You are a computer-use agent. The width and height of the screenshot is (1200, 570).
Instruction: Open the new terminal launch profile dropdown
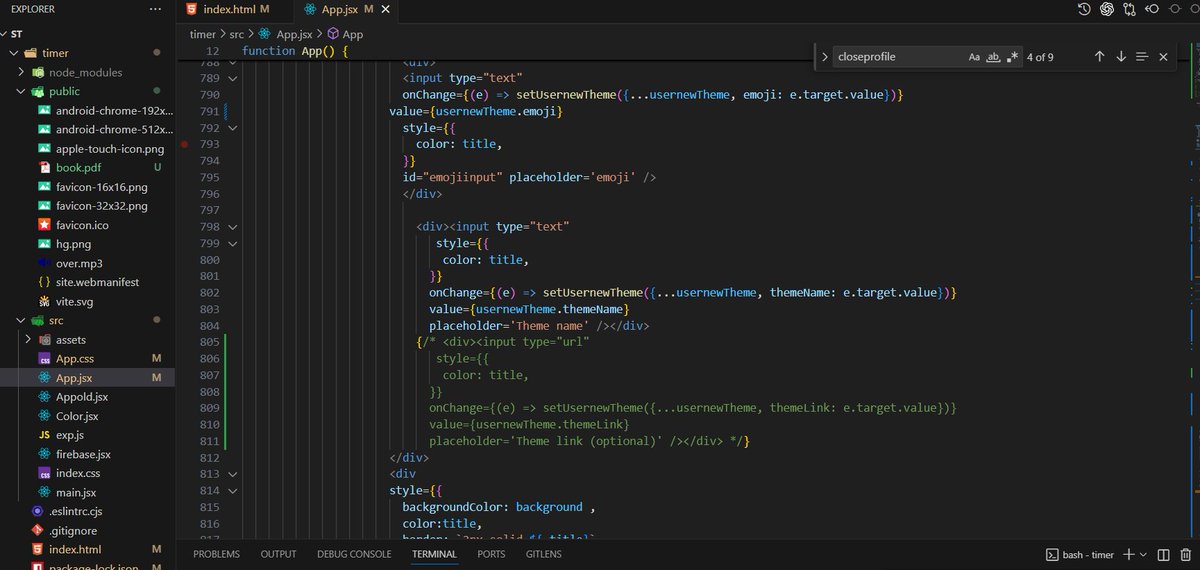[x=1143, y=554]
